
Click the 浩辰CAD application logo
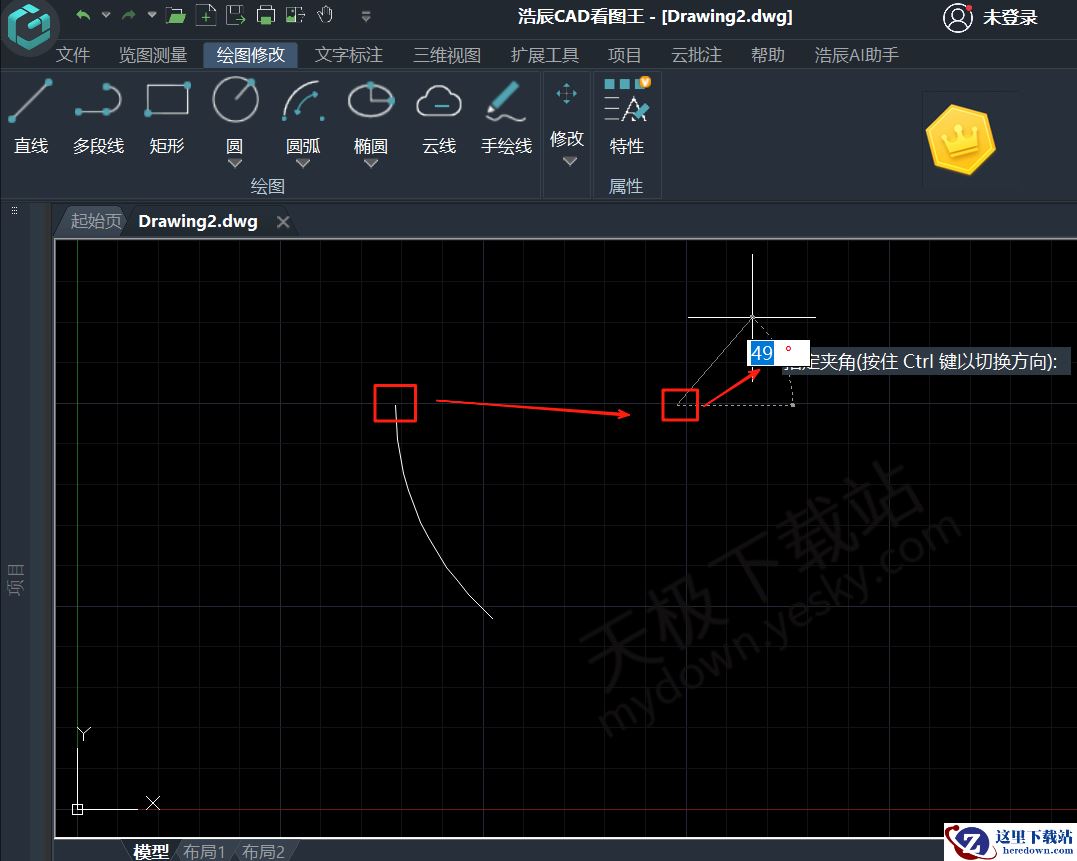coord(29,26)
